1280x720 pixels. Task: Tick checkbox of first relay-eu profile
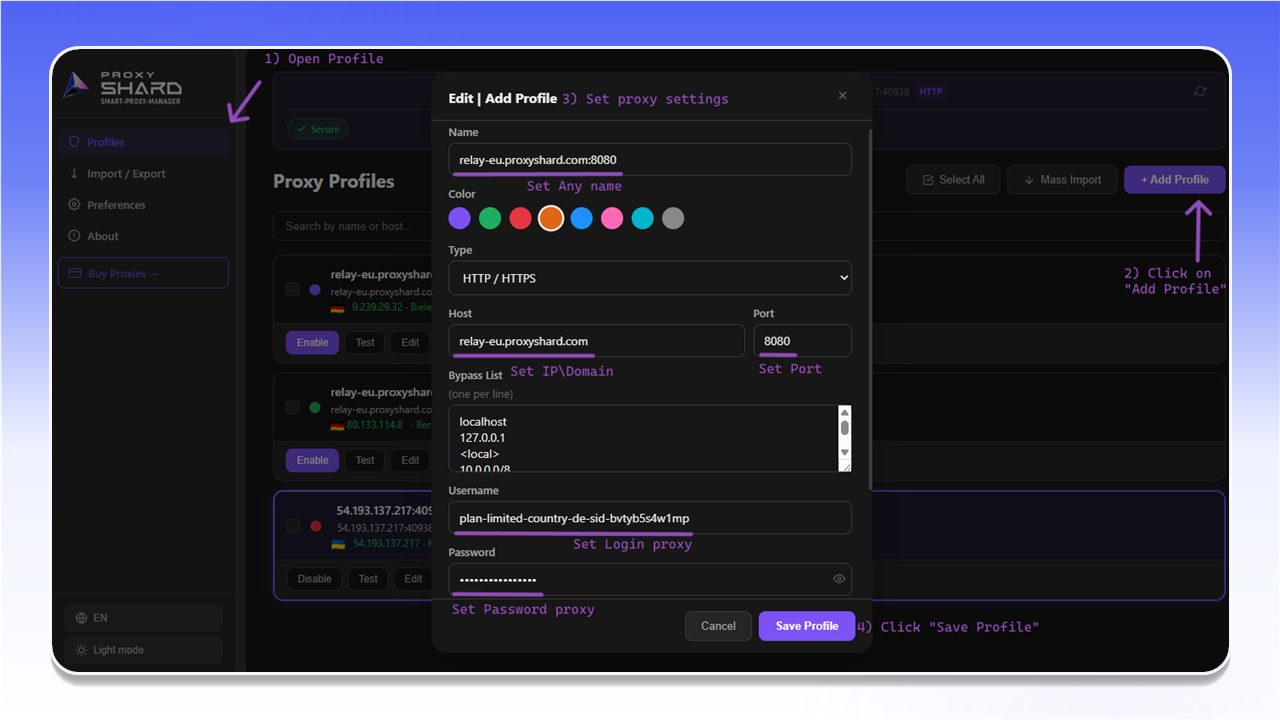(292, 289)
